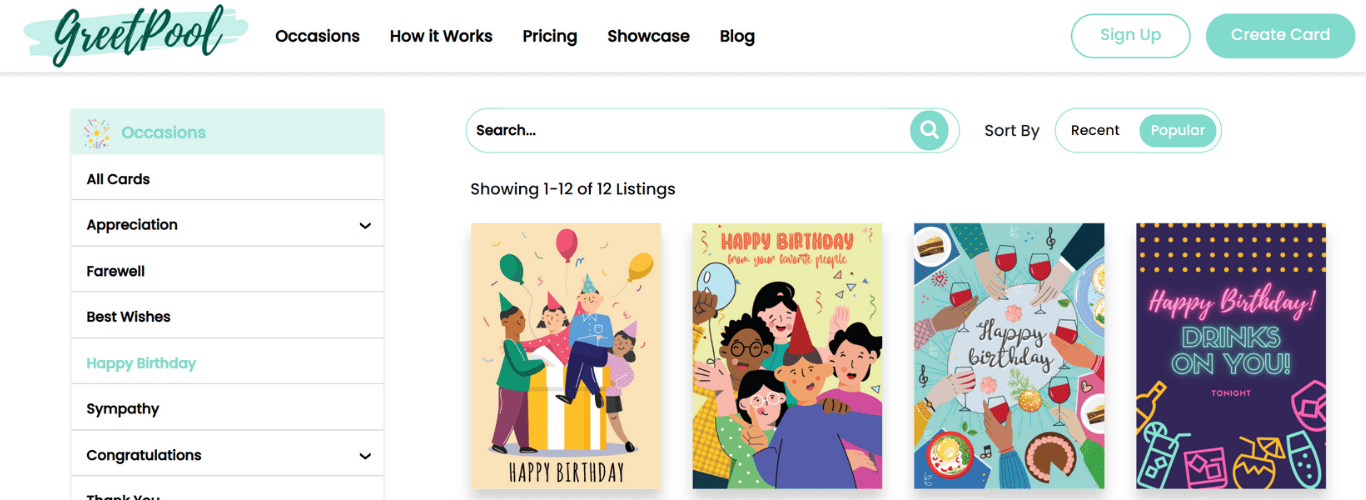
Task: Expand the Congratulations category chevron
Action: tap(365, 456)
